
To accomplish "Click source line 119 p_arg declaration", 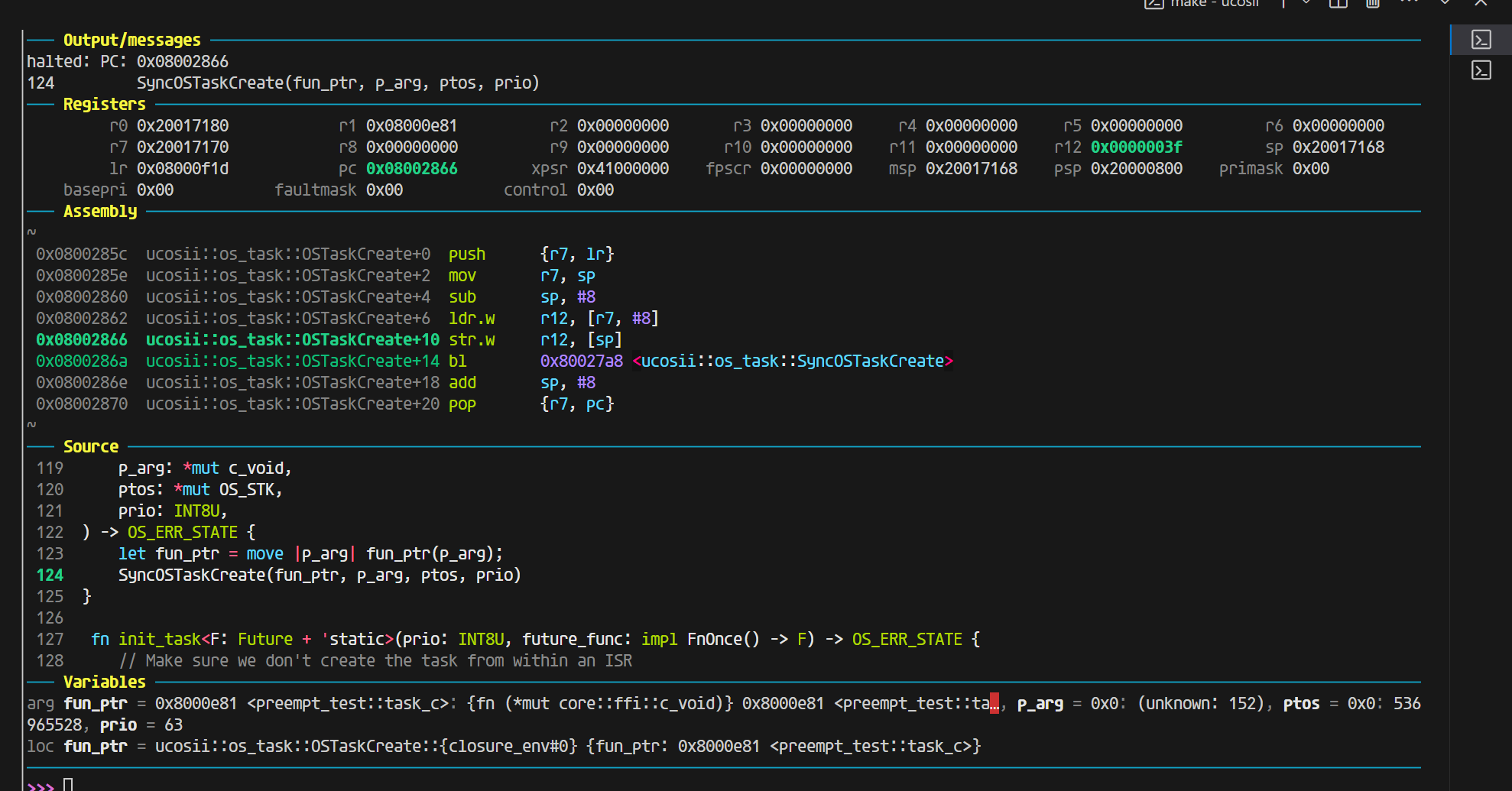I will pos(205,468).
